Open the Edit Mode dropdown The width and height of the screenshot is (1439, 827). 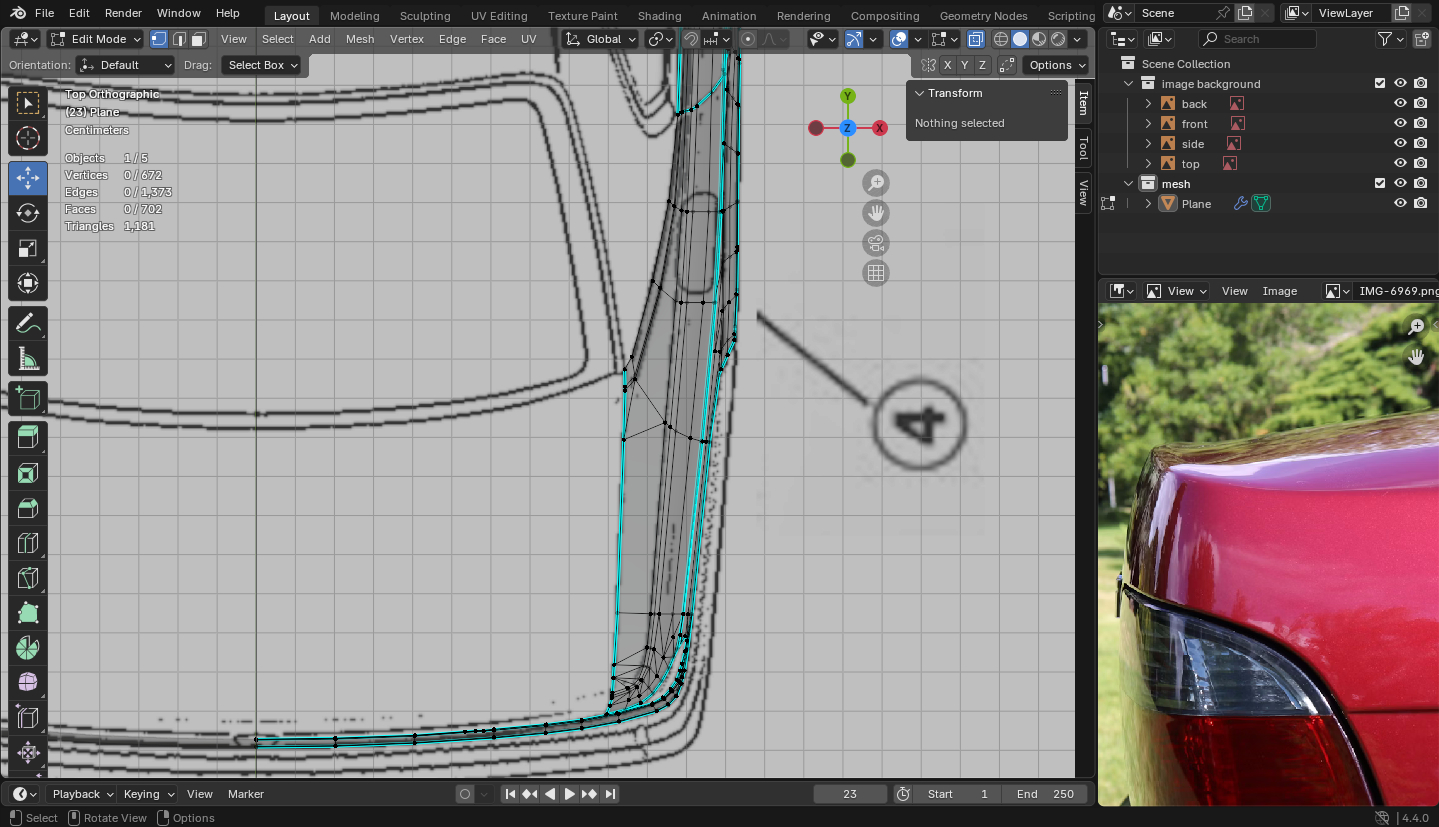pos(95,39)
